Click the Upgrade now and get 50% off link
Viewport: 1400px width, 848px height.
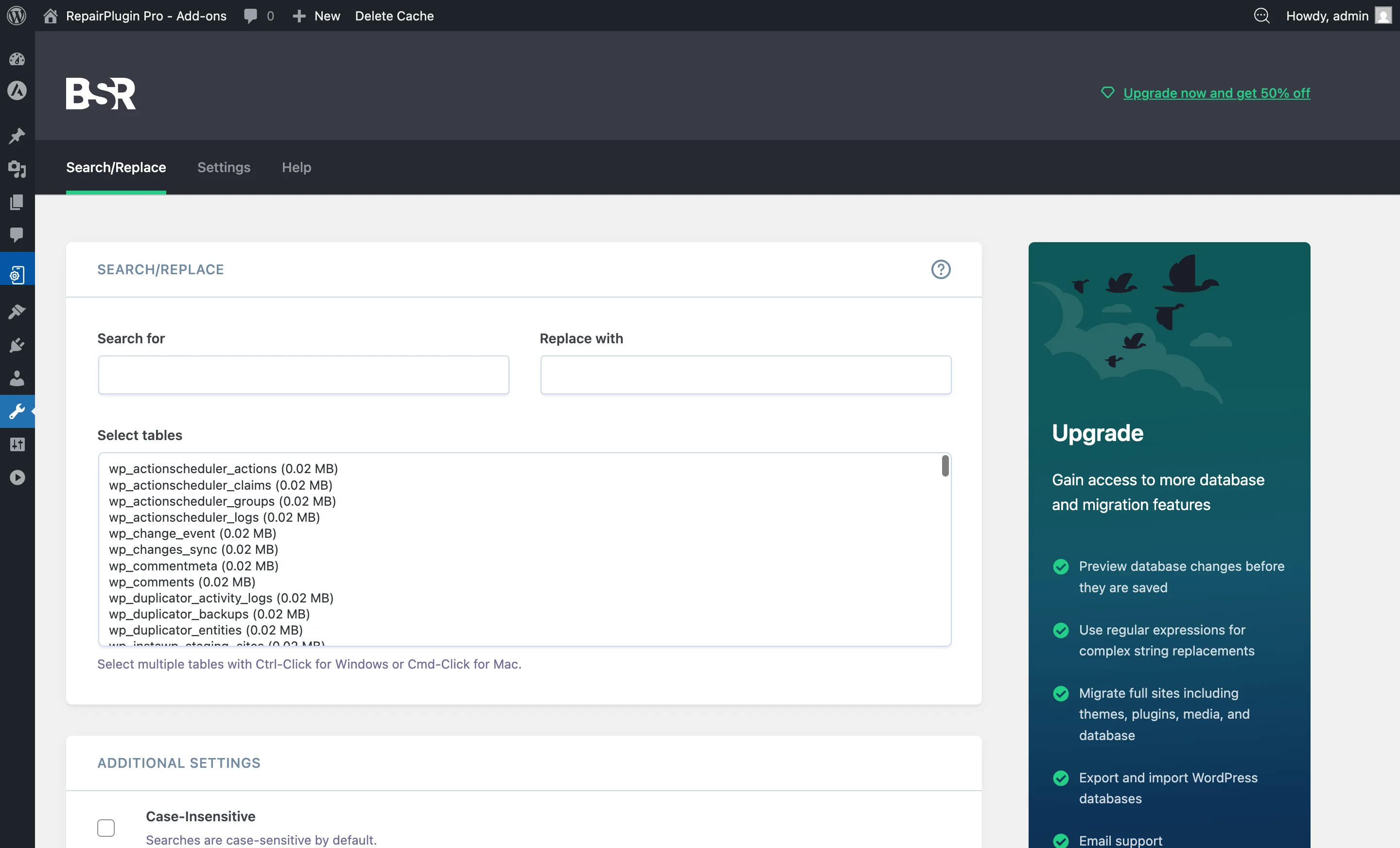(1216, 93)
